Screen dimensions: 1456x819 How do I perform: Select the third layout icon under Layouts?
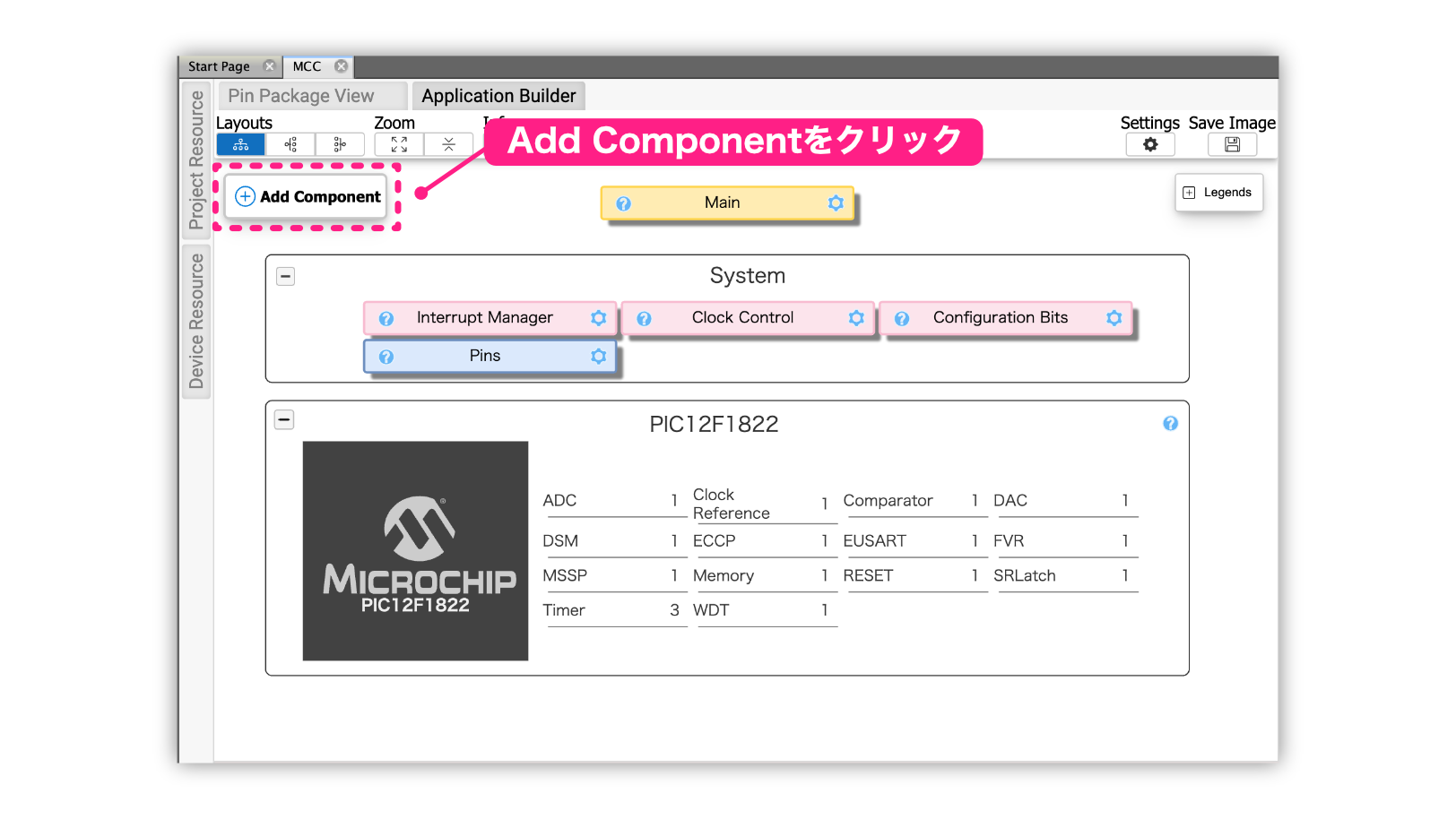pos(340,144)
